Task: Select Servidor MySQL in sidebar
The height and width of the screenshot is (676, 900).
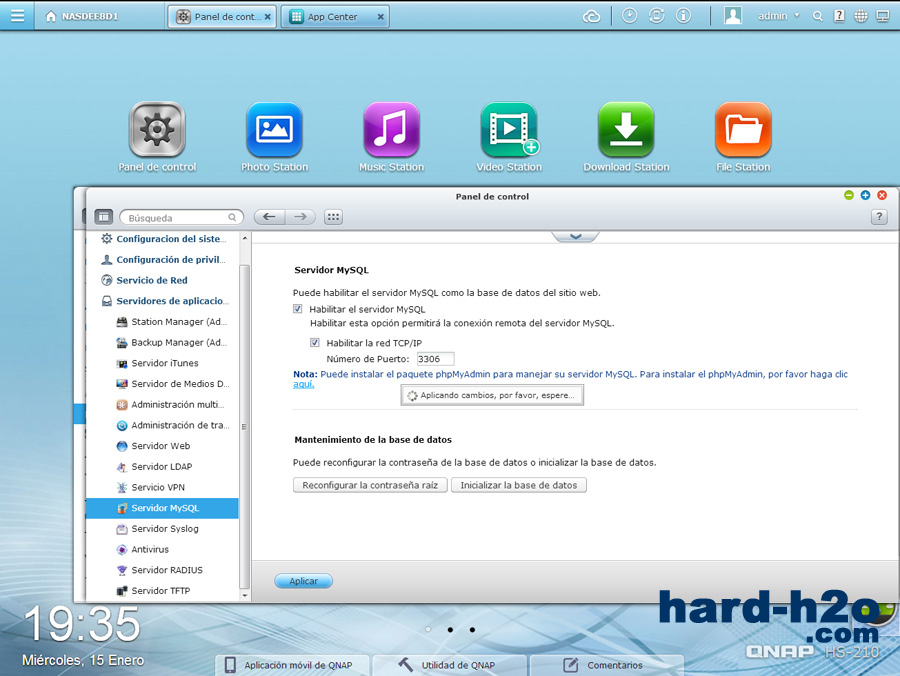Action: coord(162,508)
